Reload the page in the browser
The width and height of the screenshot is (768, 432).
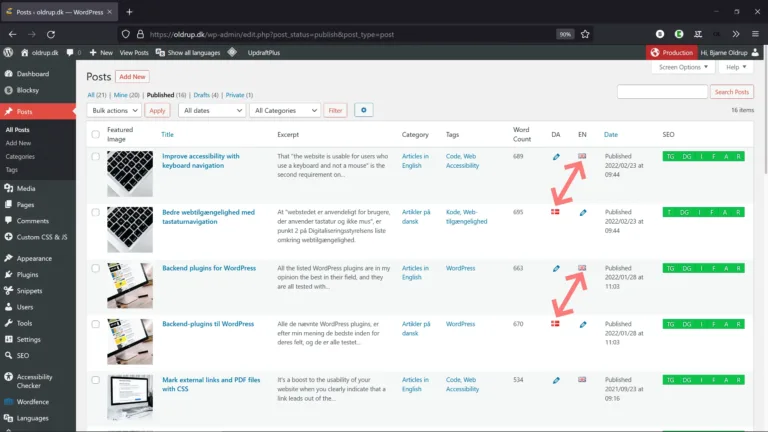pyautogui.click(x=51, y=34)
